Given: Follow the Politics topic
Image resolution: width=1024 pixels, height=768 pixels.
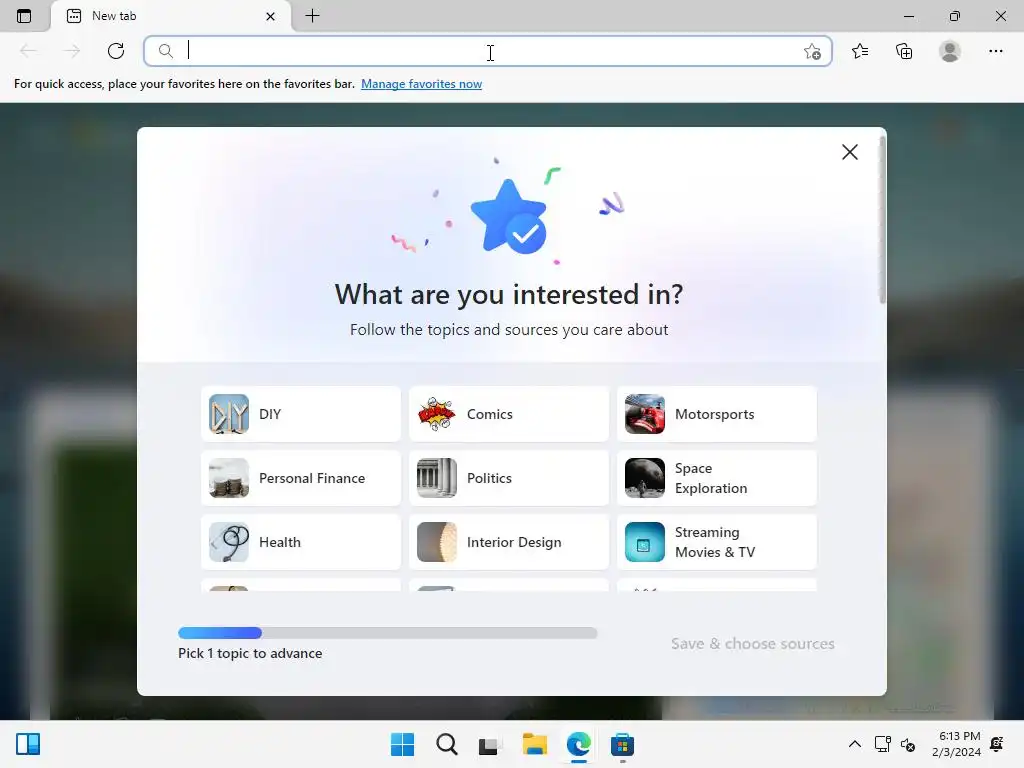Looking at the screenshot, I should (x=509, y=478).
